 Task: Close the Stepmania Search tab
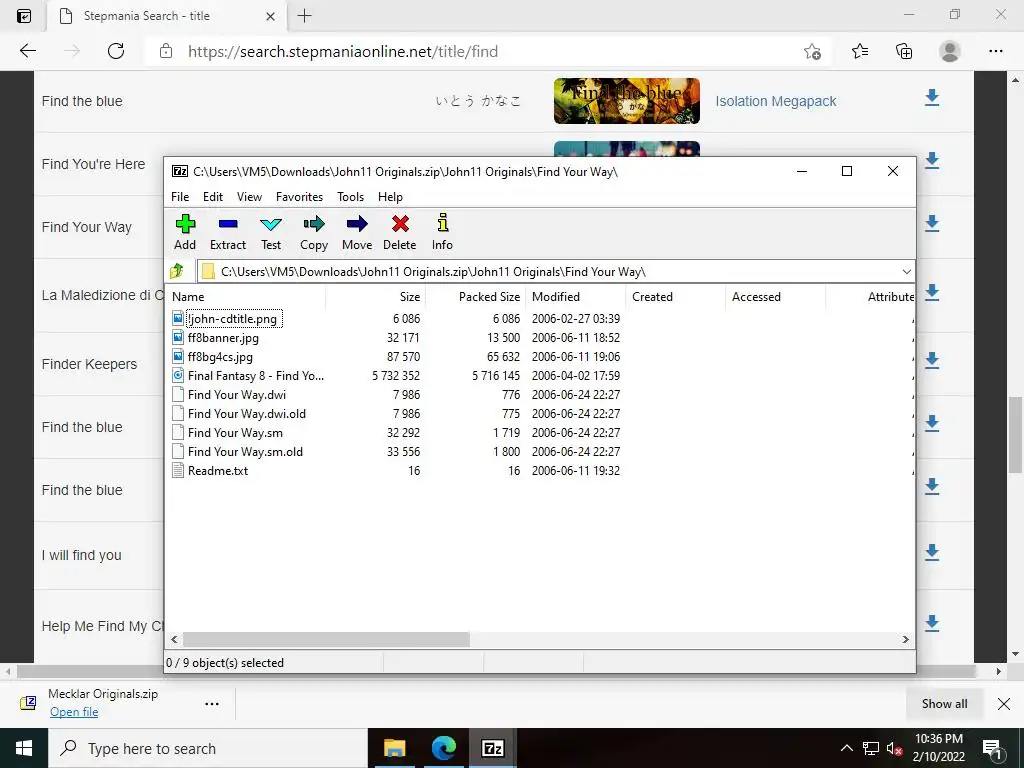(270, 16)
